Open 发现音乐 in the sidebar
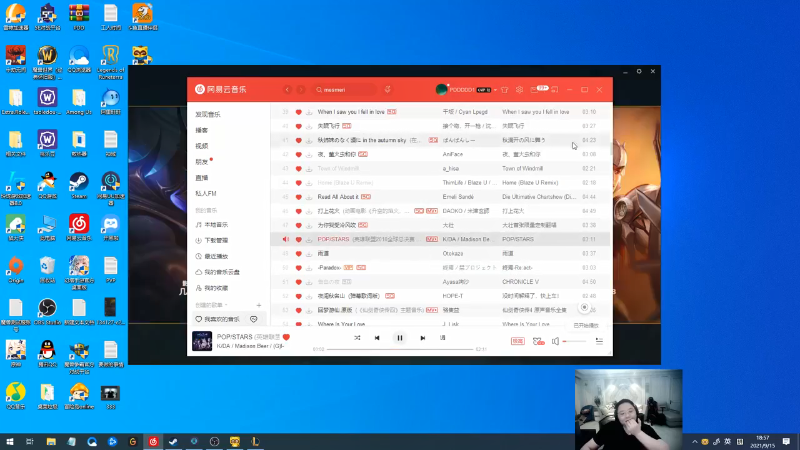The height and width of the screenshot is (450, 800). point(208,115)
